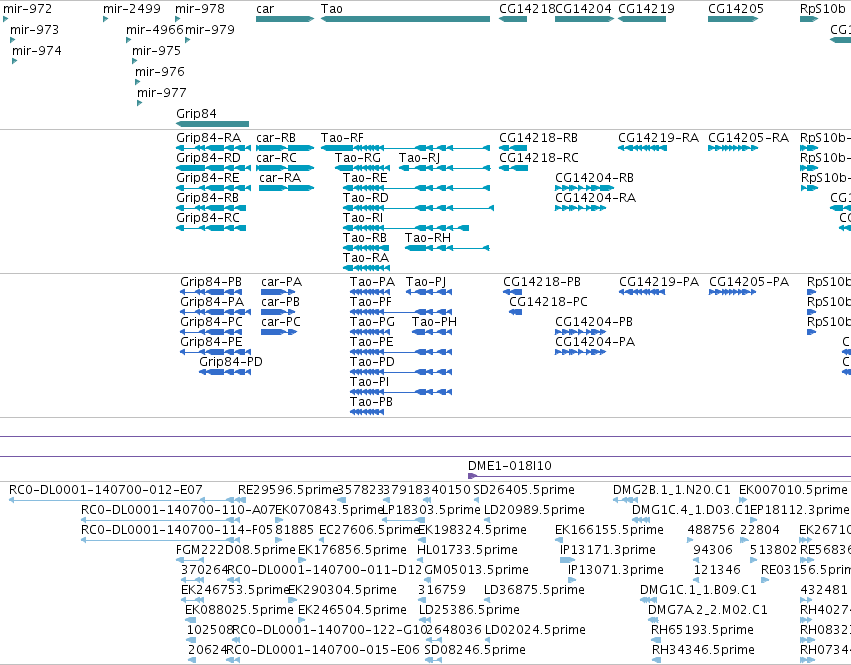Open the LD36875.5prime EST label
Viewport: 851px width, 665px height.
pyautogui.click(x=534, y=590)
